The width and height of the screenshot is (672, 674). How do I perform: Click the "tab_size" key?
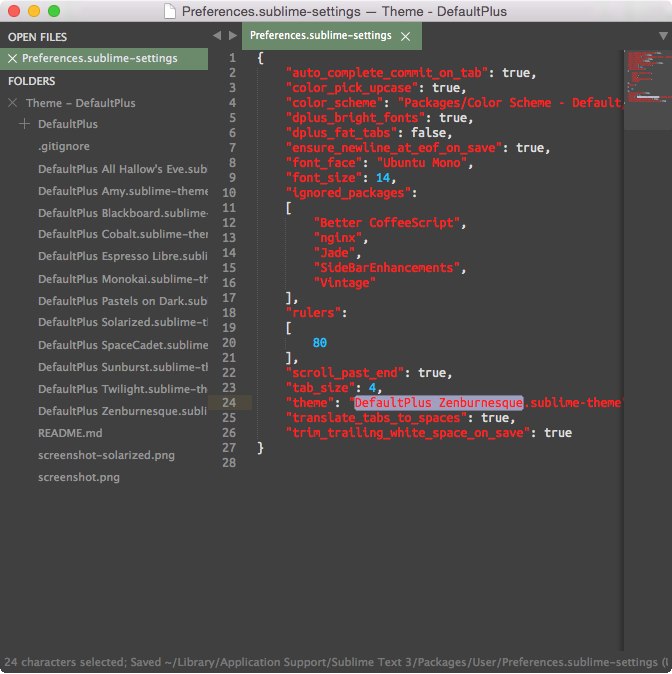point(320,388)
